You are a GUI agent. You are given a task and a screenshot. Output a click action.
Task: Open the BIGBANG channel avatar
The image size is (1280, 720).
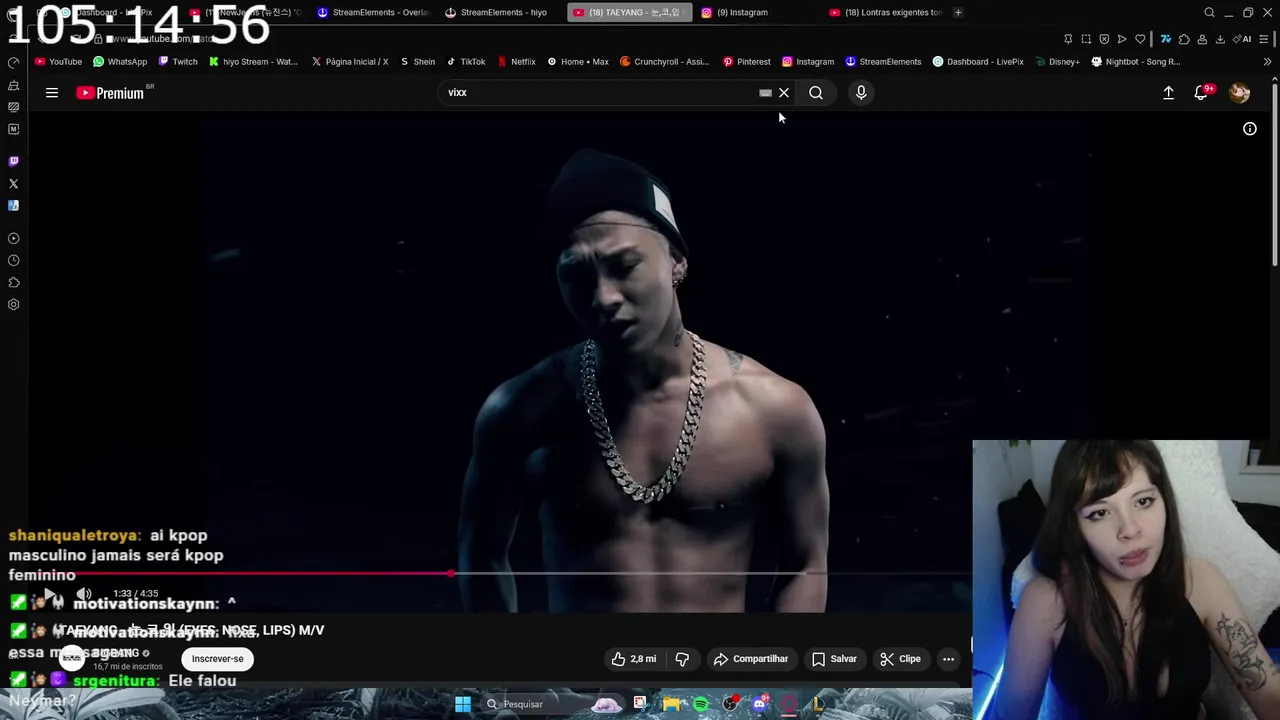pyautogui.click(x=72, y=658)
